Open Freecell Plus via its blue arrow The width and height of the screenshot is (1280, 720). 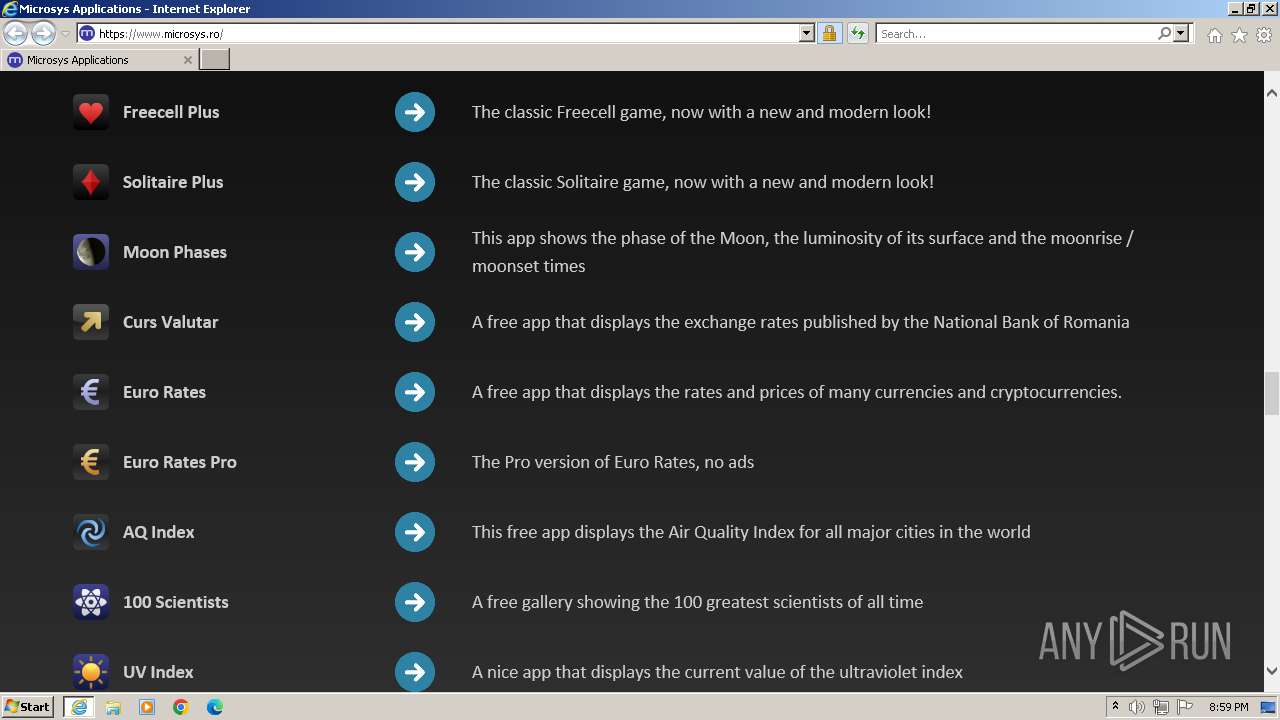click(415, 112)
